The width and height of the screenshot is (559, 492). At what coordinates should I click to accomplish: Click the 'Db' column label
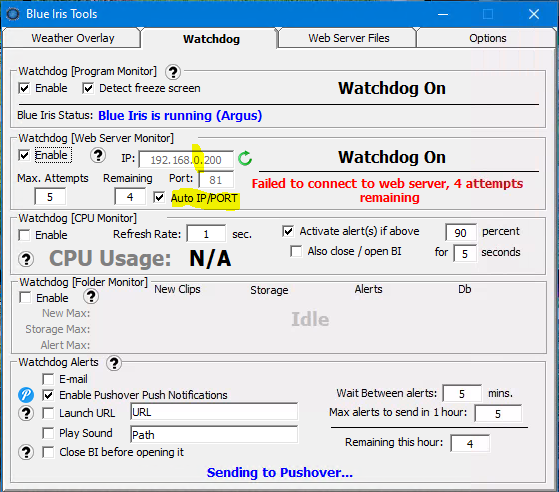465,289
